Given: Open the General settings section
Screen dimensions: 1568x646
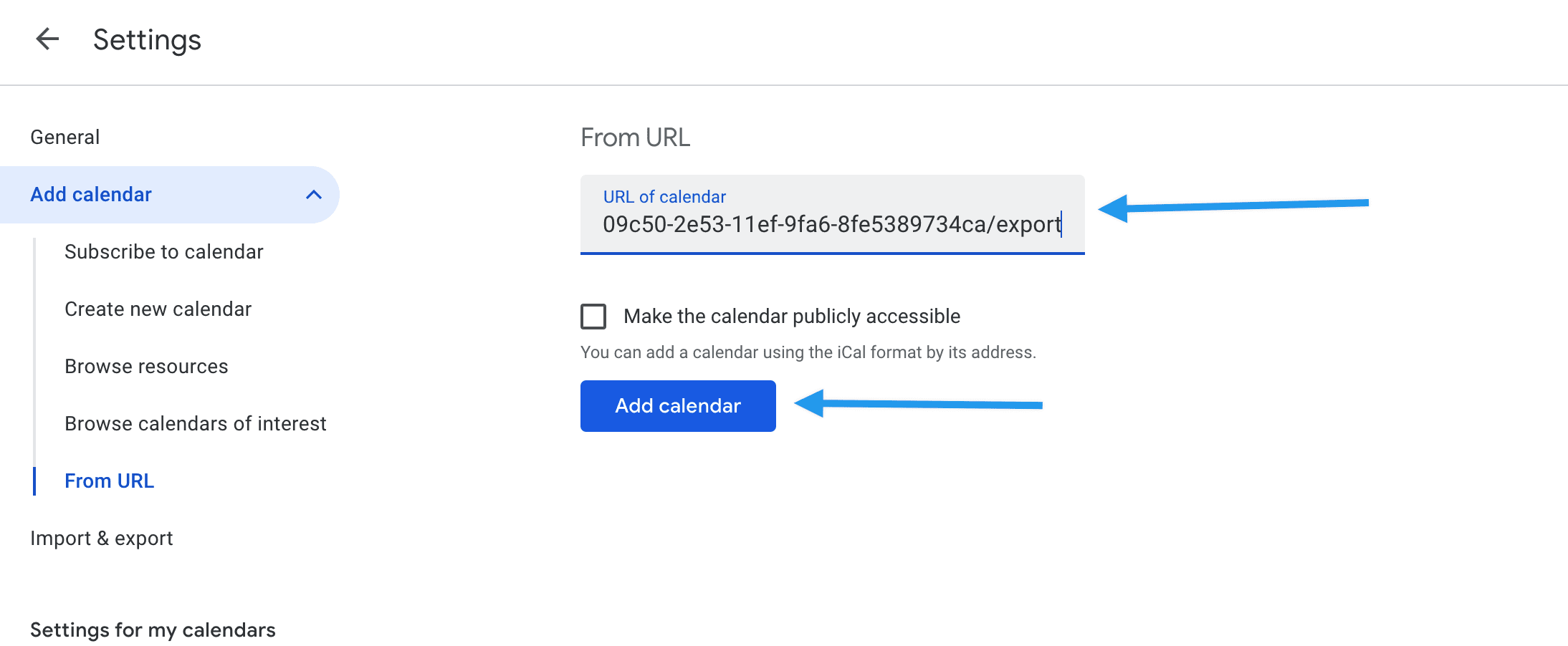Looking at the screenshot, I should pyautogui.click(x=65, y=137).
